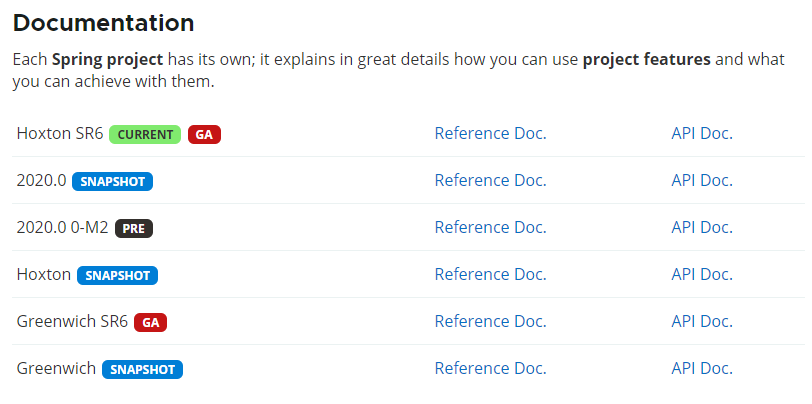
Task: Click the GA badge beside Greenwich SR6
Action: [x=150, y=322]
